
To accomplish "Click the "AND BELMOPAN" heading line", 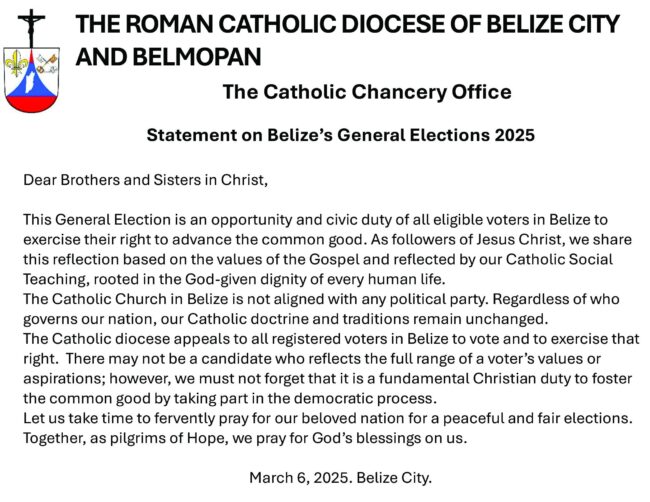I will (169, 57).
